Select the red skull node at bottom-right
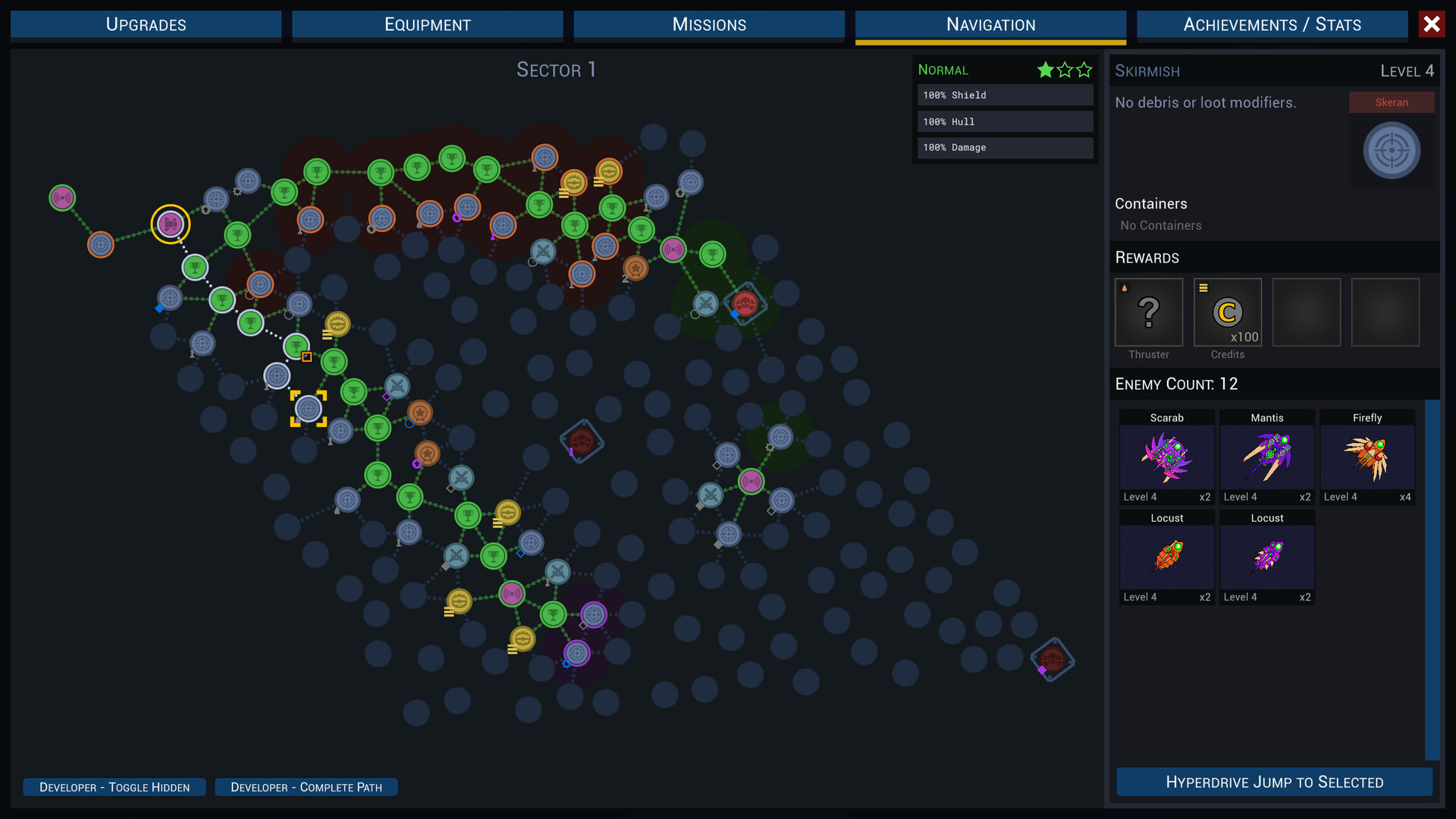Image resolution: width=1456 pixels, height=819 pixels. [x=1052, y=659]
